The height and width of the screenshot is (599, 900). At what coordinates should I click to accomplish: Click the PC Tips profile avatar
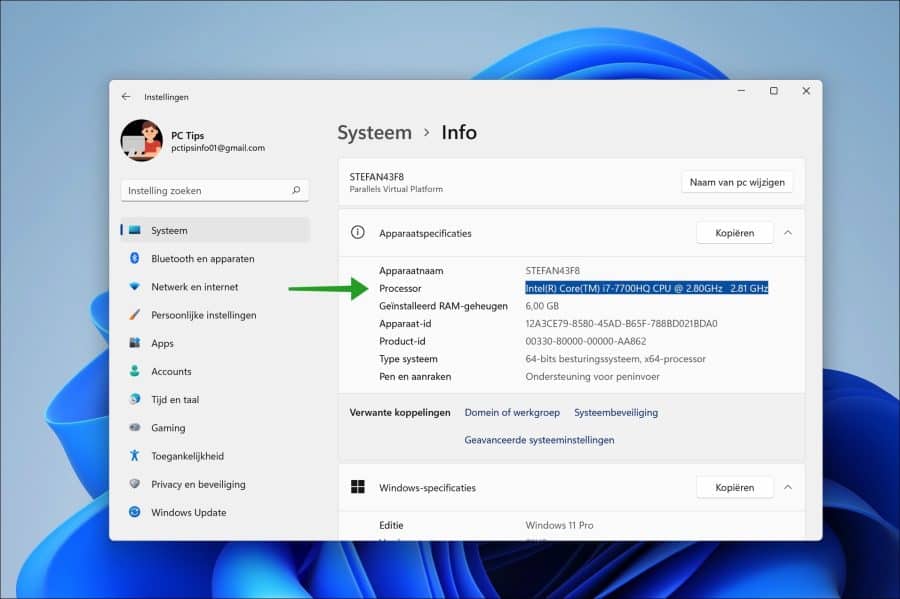tap(141, 141)
